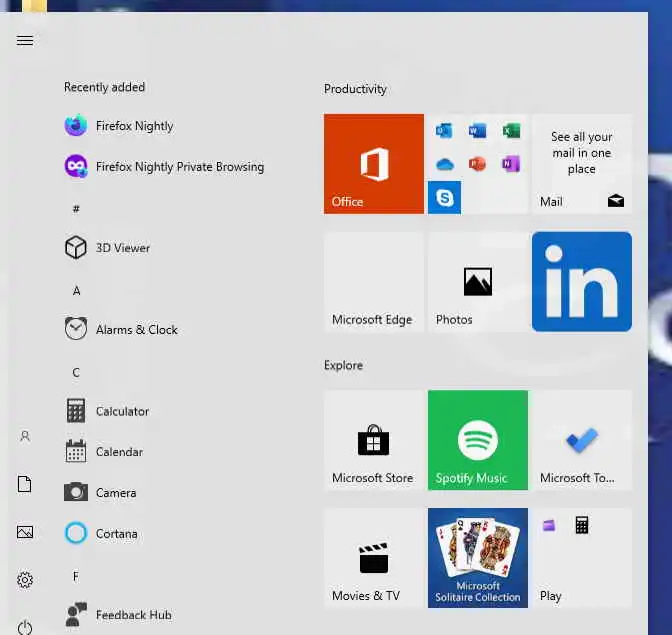Viewport: 672px width, 635px height.
Task: Launch Word from the Office folder tile
Action: pyautogui.click(x=477, y=130)
